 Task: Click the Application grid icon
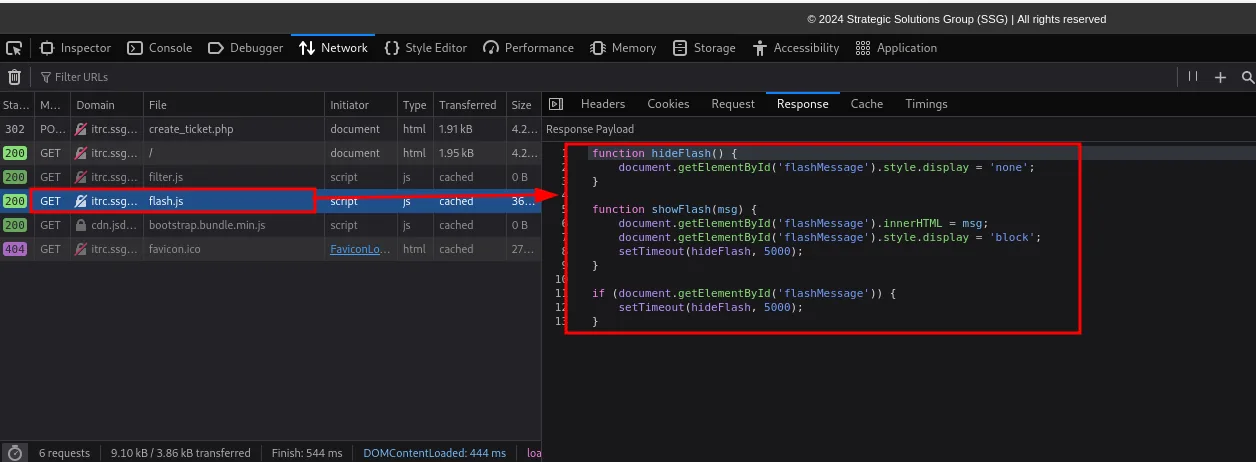pos(863,48)
